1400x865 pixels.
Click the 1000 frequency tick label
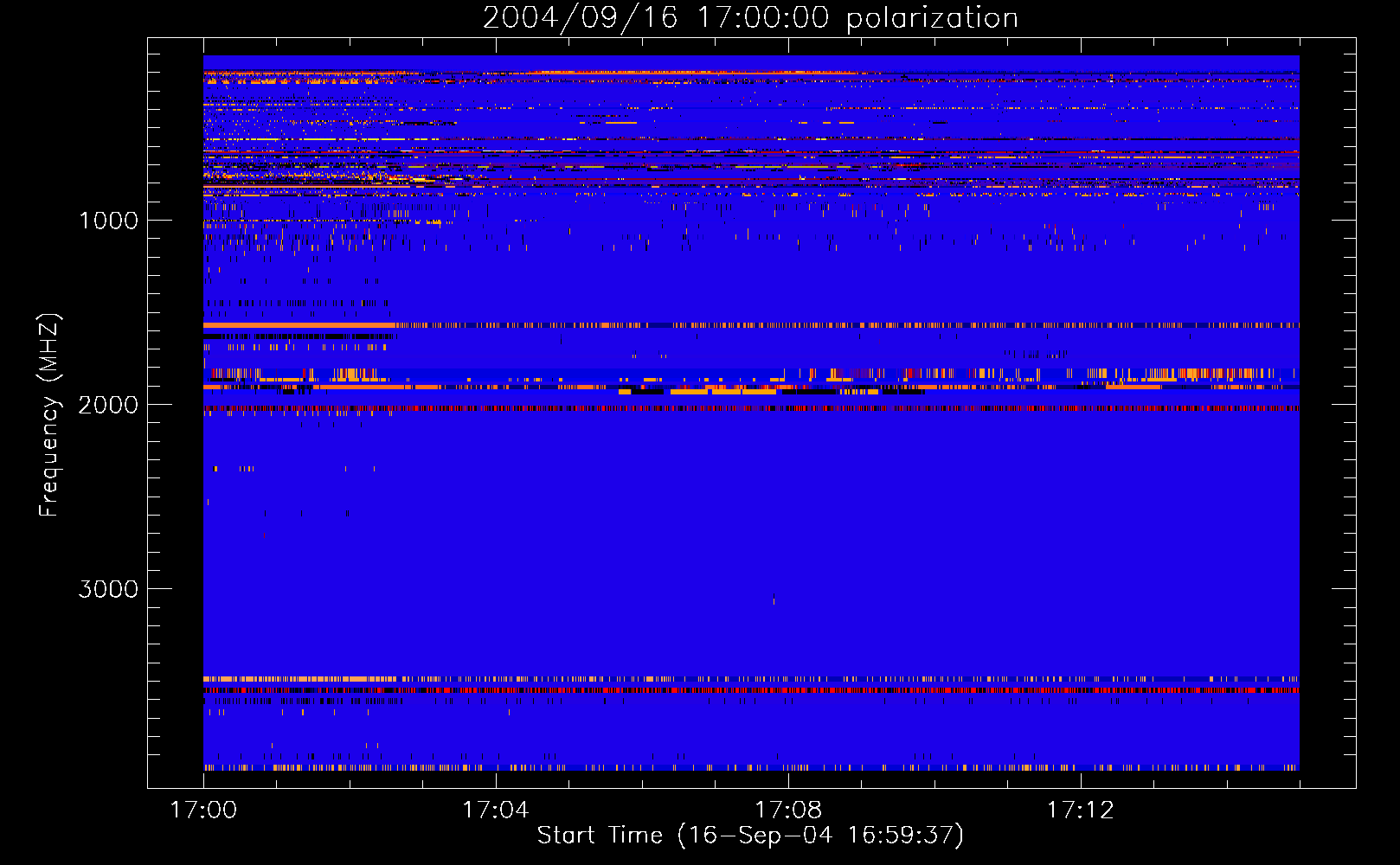pyautogui.click(x=108, y=221)
